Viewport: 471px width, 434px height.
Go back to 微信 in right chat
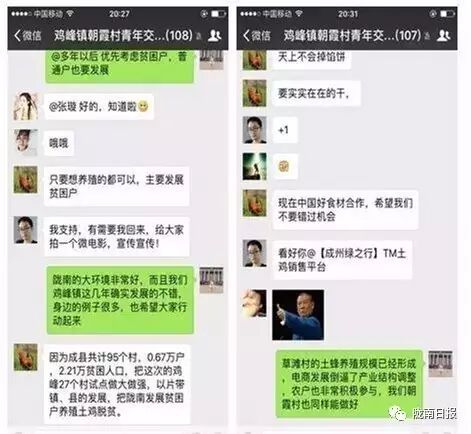tap(257, 35)
